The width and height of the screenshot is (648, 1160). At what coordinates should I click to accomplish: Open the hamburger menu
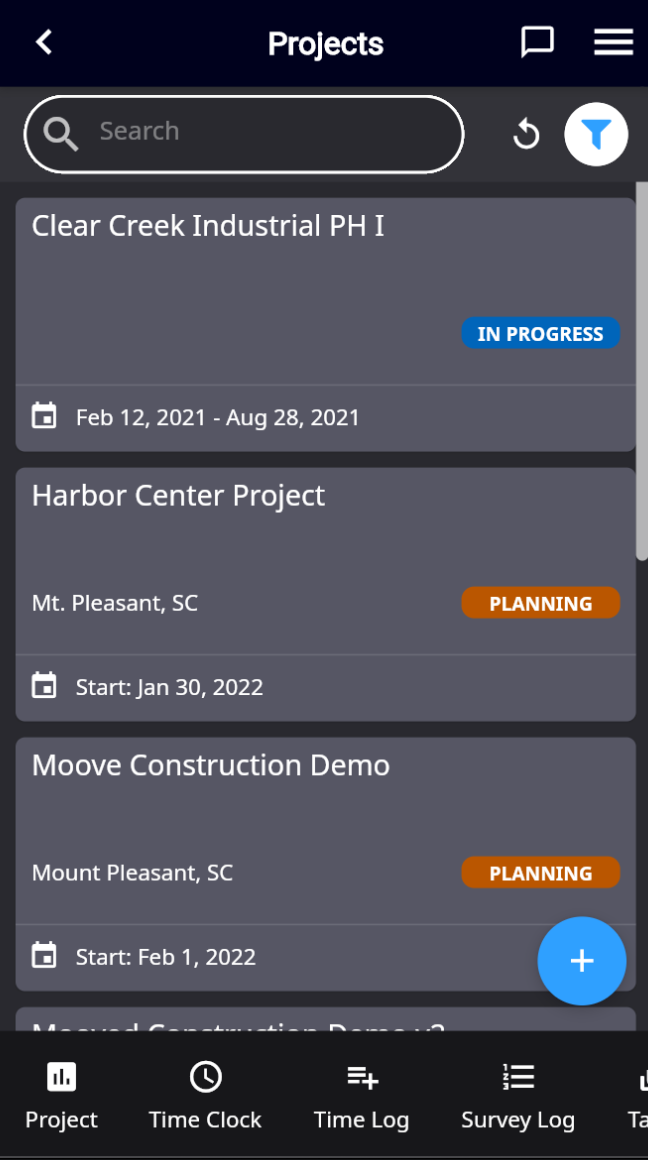pyautogui.click(x=613, y=42)
